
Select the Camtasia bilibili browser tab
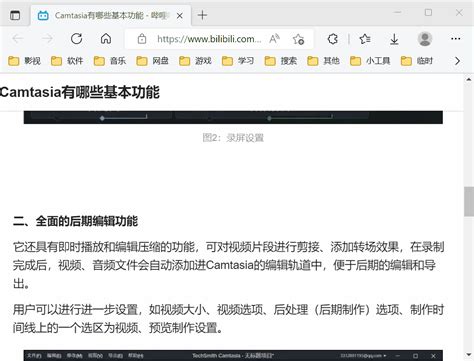(111, 15)
